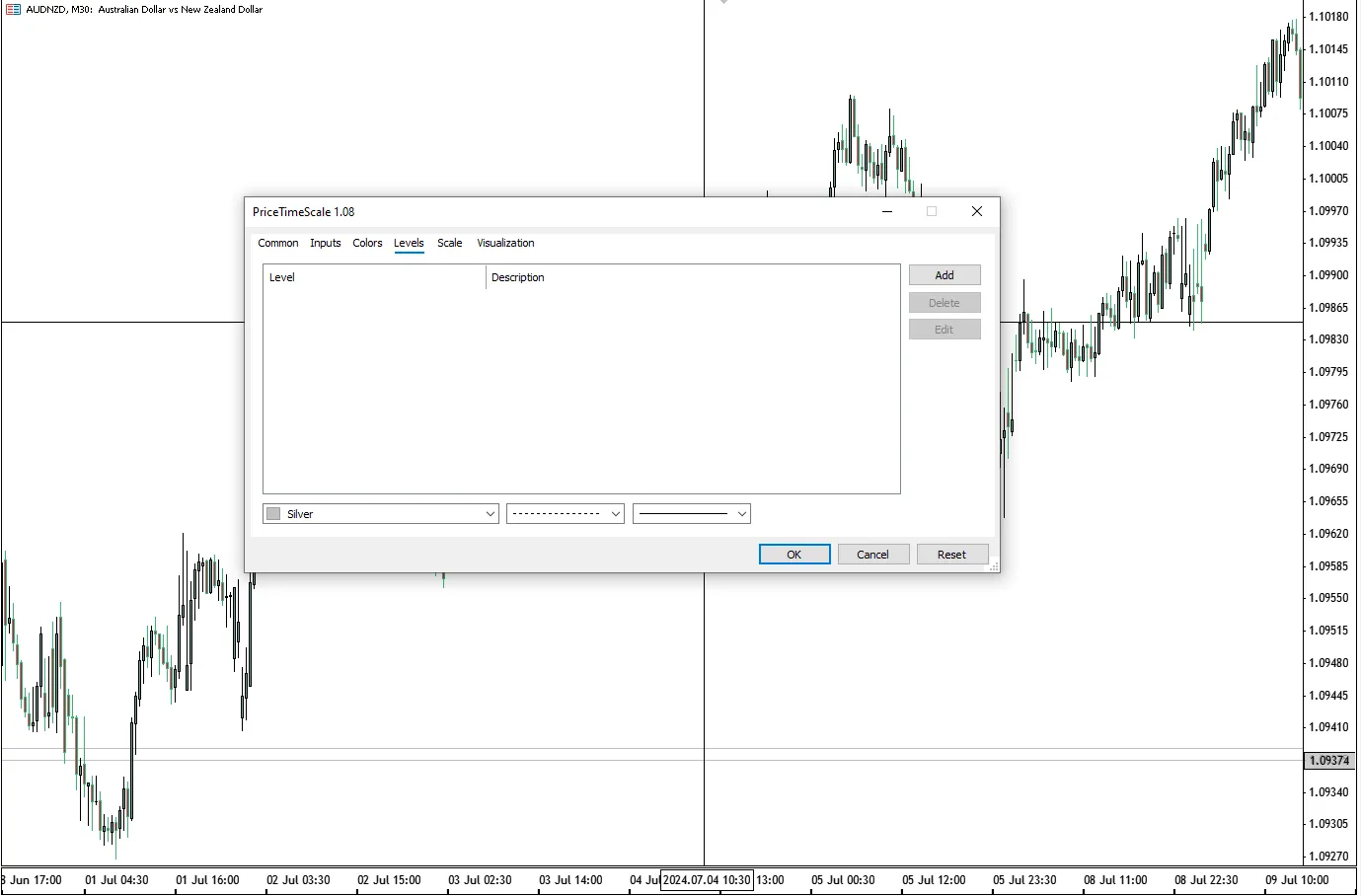
Task: Open the Visualization tab
Action: (x=505, y=243)
